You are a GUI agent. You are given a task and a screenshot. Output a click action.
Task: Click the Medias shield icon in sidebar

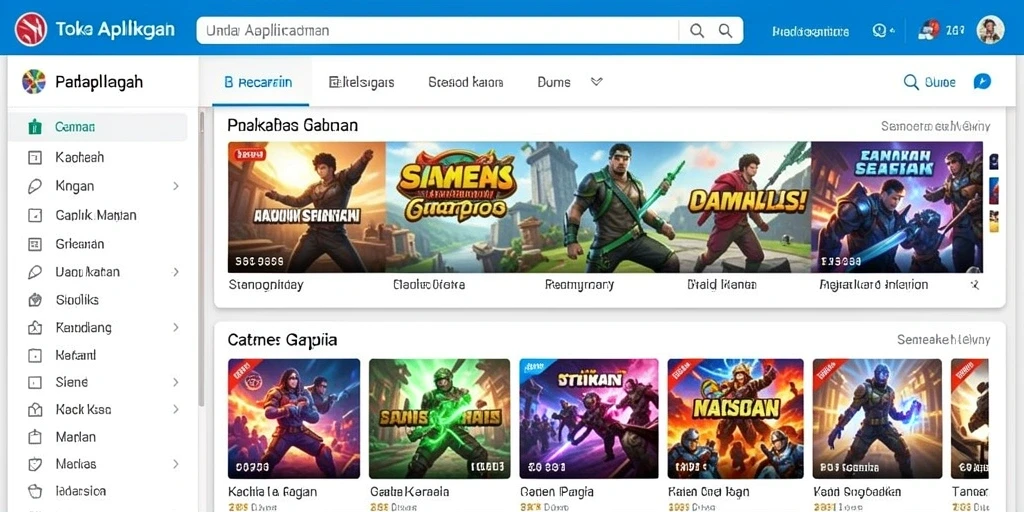35,464
